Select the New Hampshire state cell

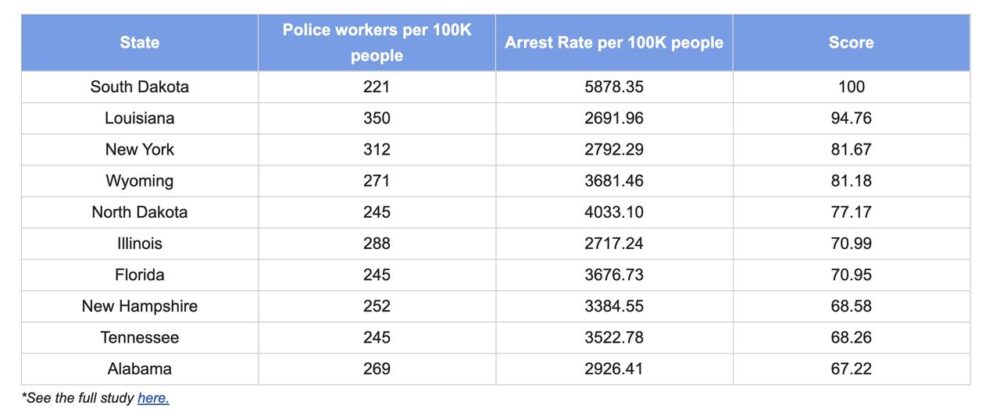(139, 306)
